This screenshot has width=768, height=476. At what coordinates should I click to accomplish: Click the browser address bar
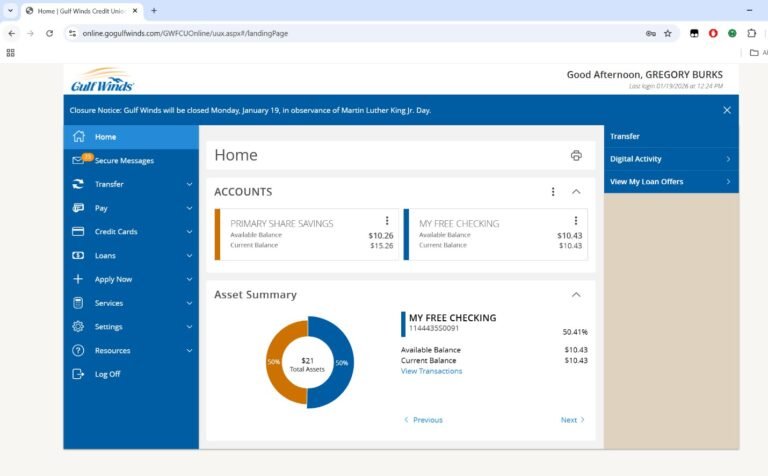click(350, 33)
